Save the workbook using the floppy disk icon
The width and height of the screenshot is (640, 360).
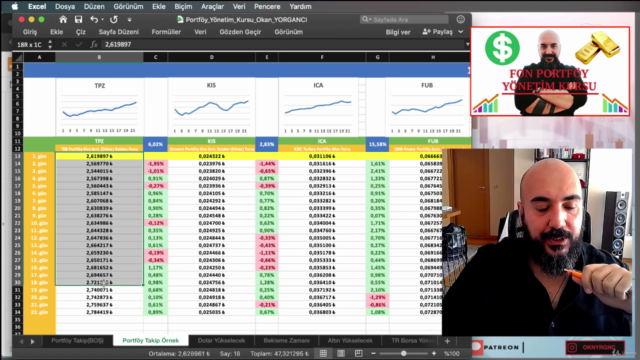pyautogui.click(x=78, y=19)
